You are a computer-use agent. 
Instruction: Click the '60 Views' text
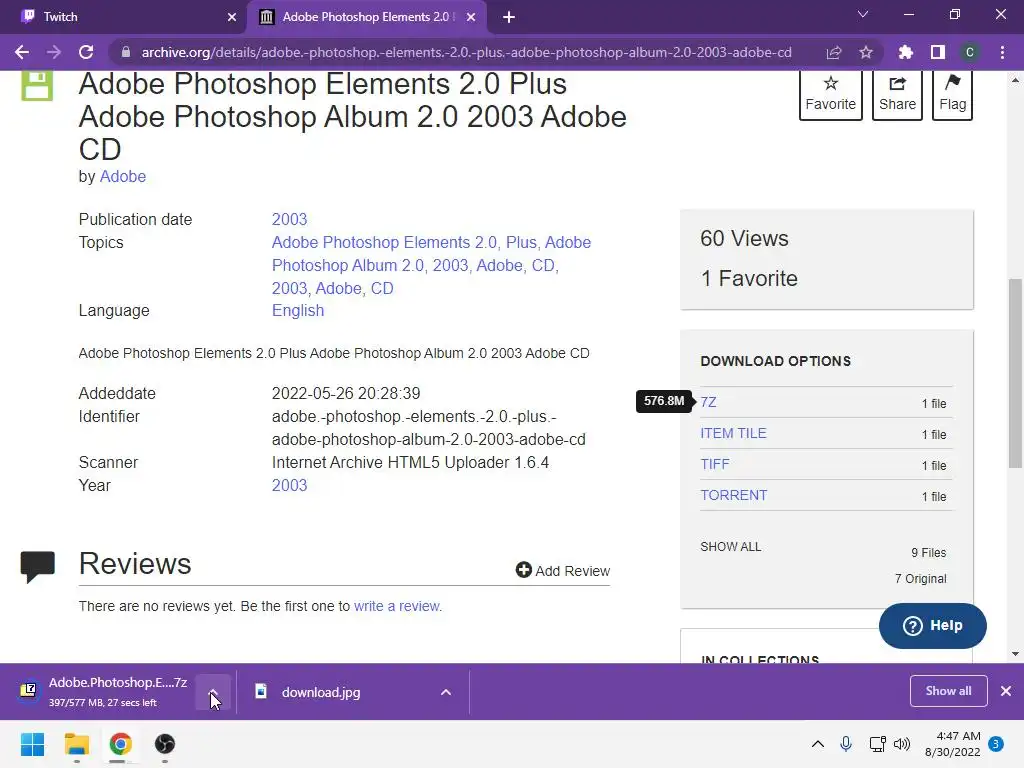pyautogui.click(x=744, y=238)
